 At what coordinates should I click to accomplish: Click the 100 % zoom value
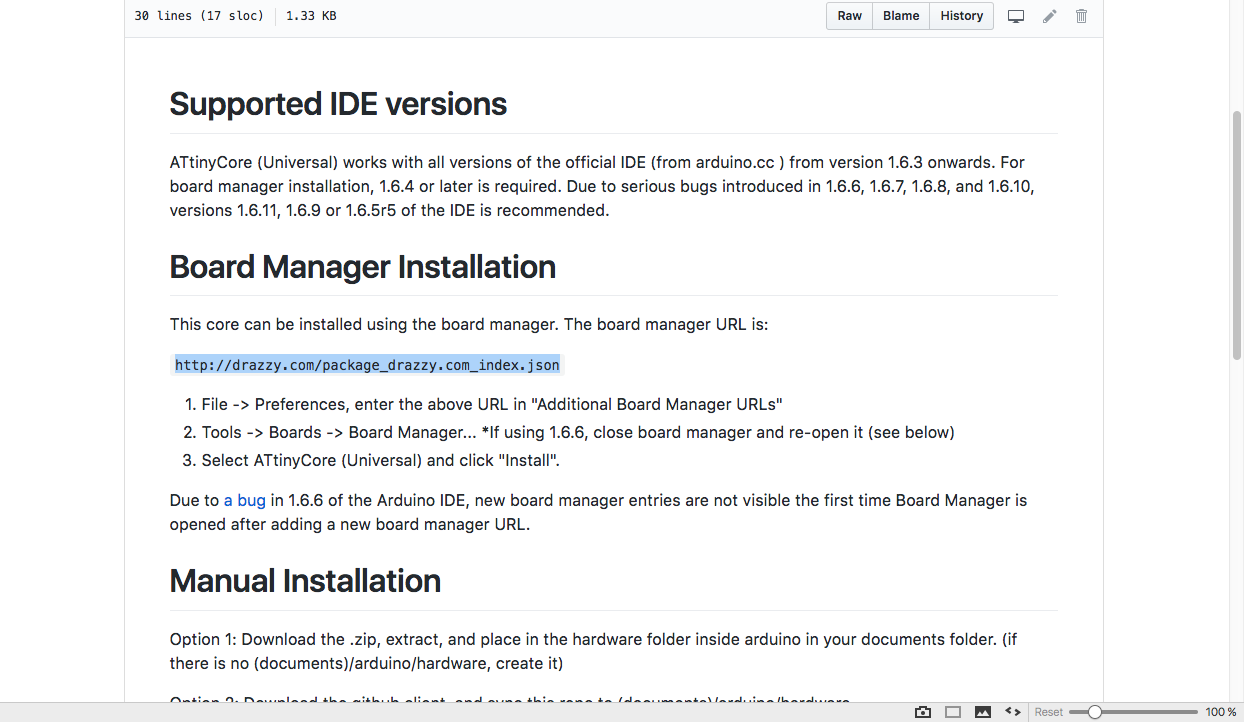(x=1221, y=712)
